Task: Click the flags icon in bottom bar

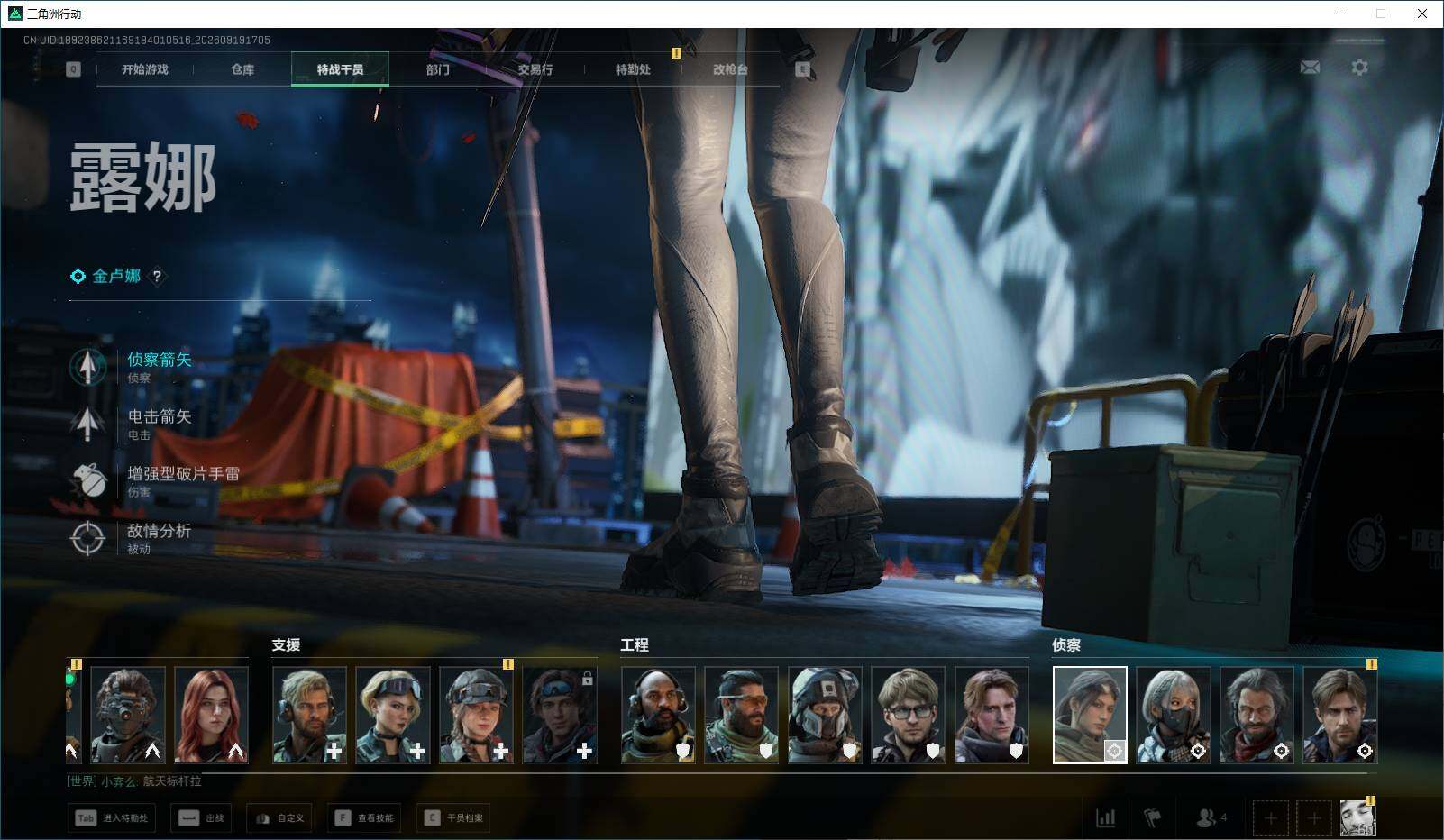Action: pyautogui.click(x=1153, y=817)
